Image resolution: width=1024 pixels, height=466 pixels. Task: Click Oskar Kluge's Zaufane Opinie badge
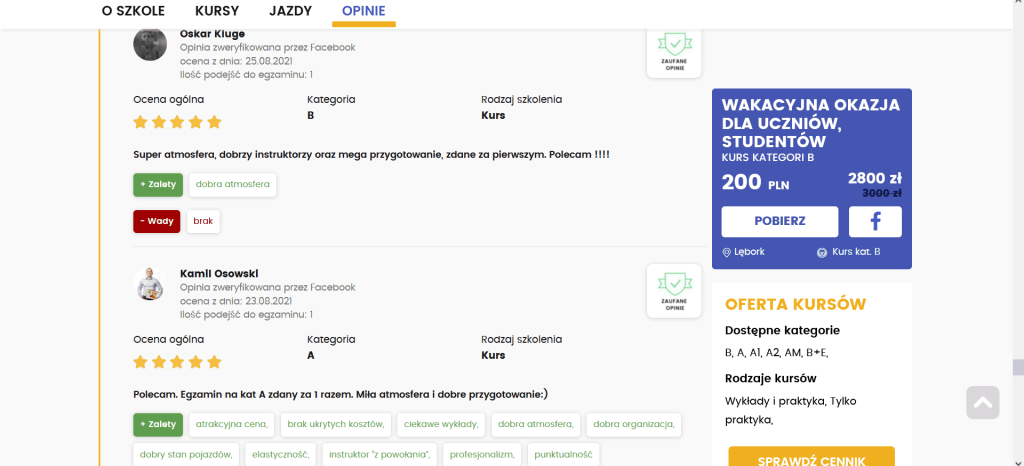(674, 50)
